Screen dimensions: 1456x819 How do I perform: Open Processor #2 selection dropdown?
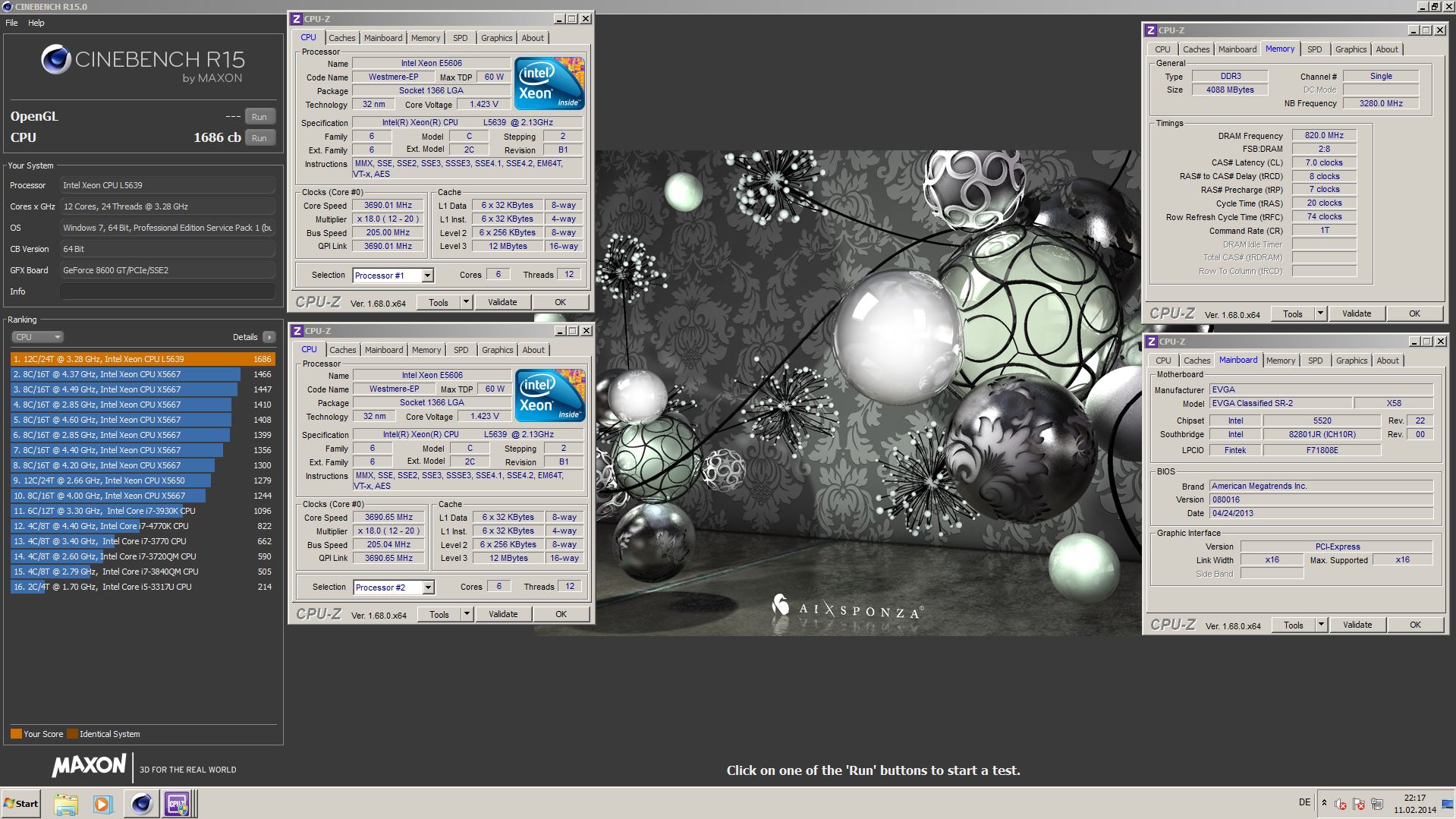(429, 587)
